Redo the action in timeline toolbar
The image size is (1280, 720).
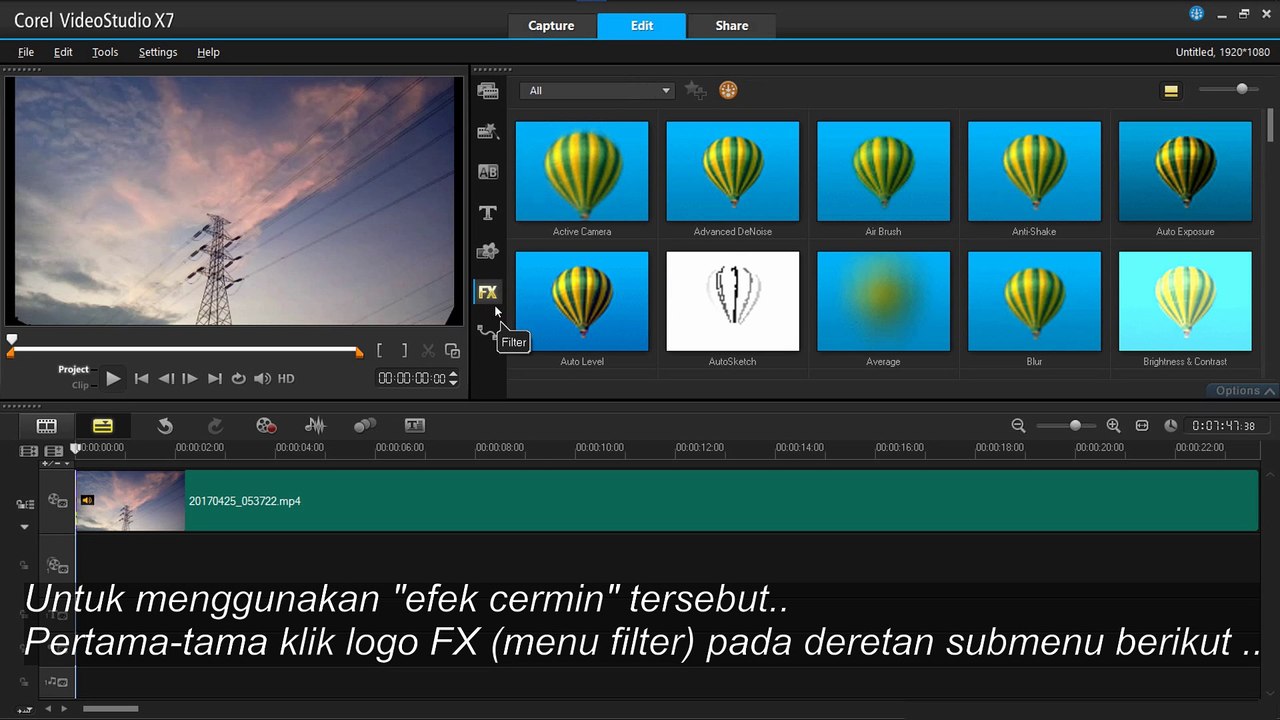pyautogui.click(x=215, y=425)
